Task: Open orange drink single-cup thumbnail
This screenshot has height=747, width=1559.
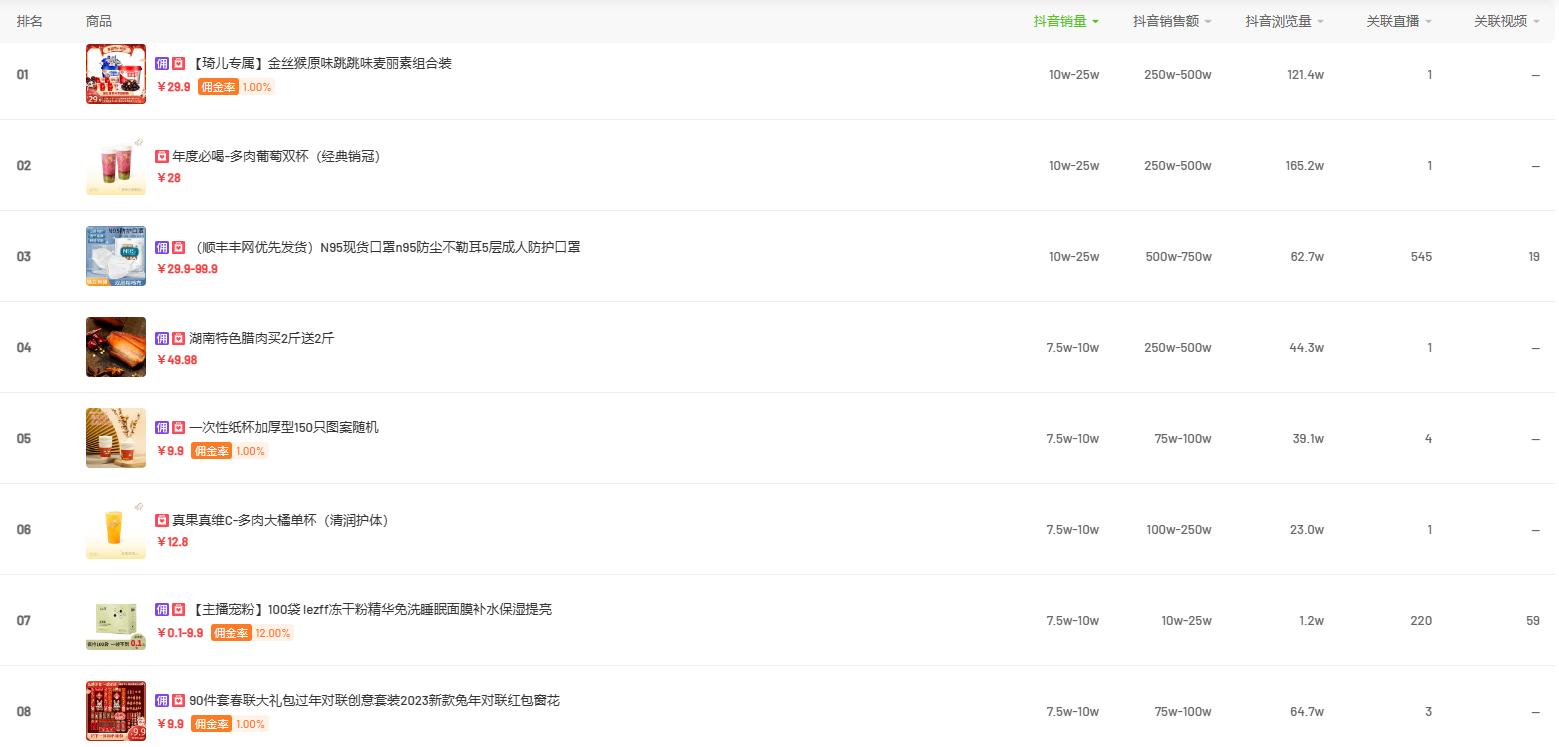Action: pos(116,529)
